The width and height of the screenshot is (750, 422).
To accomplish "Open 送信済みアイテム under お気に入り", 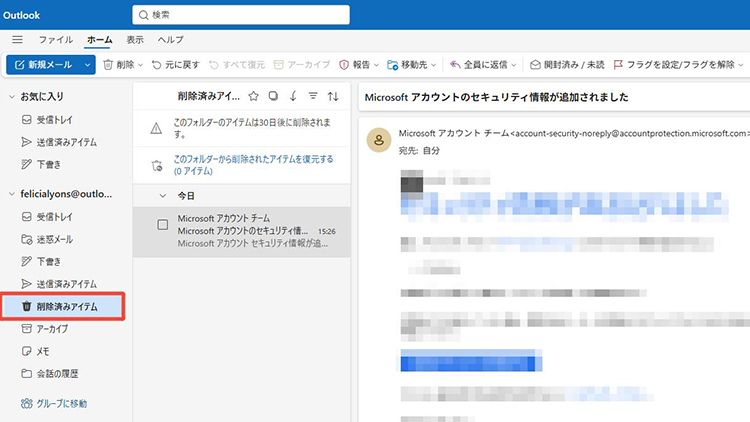I will [66, 142].
